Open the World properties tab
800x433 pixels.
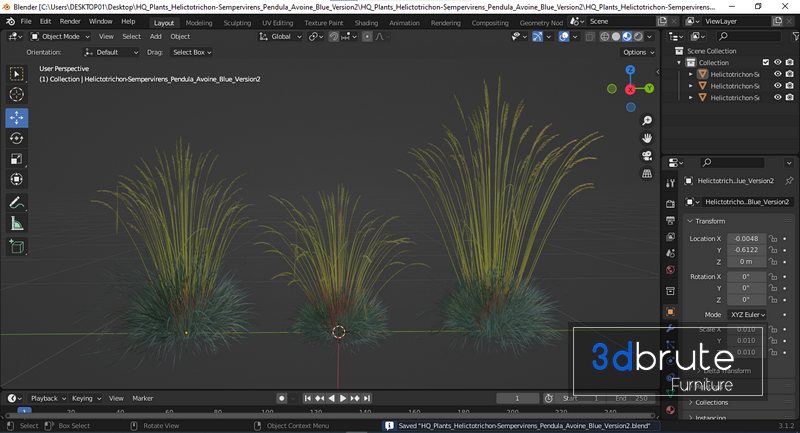tap(670, 269)
